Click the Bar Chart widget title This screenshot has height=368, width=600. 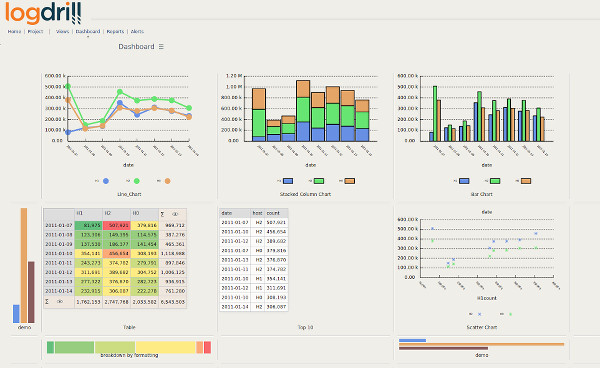pos(481,194)
